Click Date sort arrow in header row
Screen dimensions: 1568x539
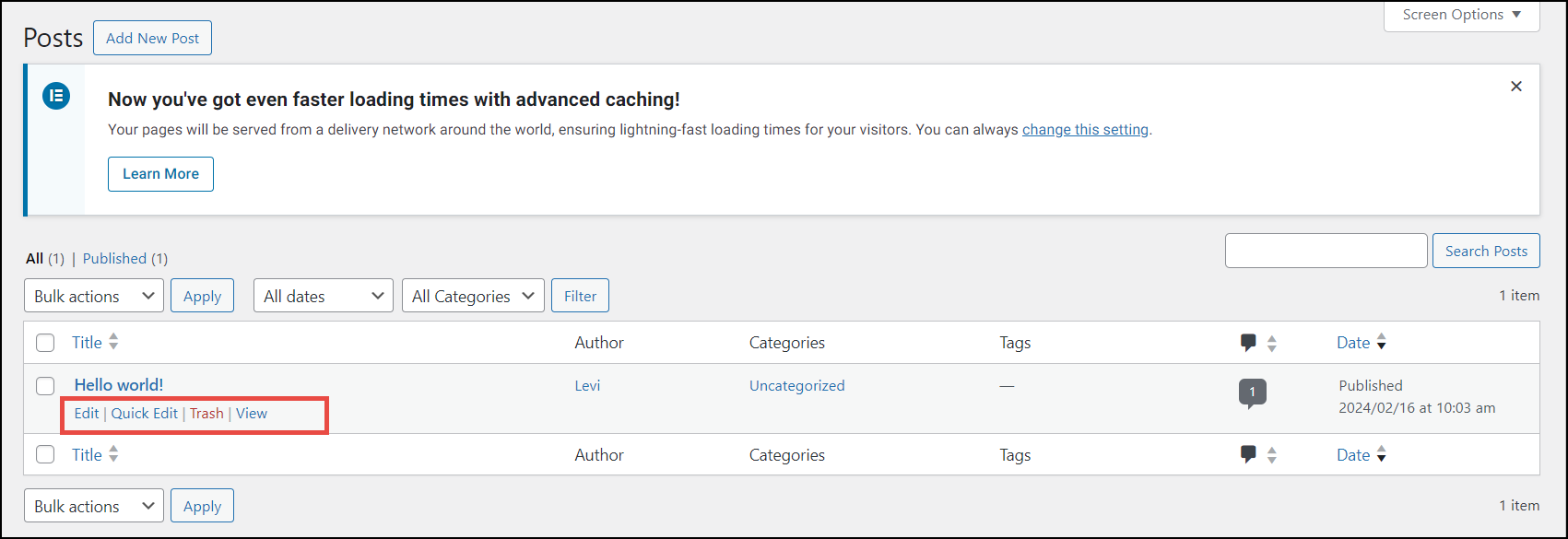tap(1381, 343)
